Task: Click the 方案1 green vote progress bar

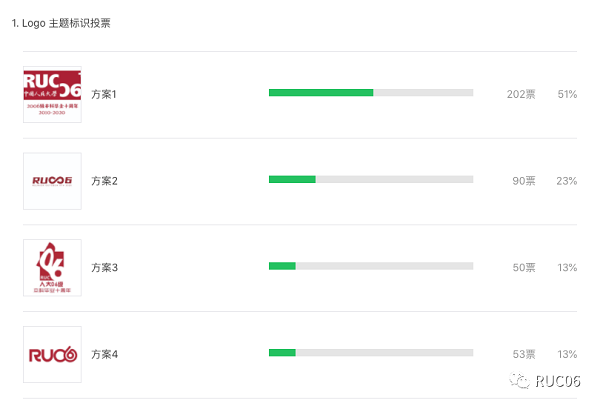Action: pos(371,93)
